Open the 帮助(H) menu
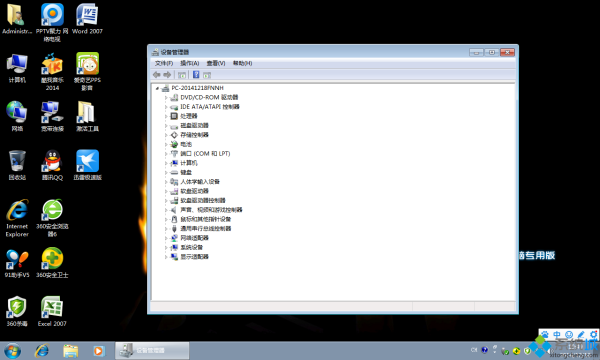The height and width of the screenshot is (360, 600). (242, 63)
